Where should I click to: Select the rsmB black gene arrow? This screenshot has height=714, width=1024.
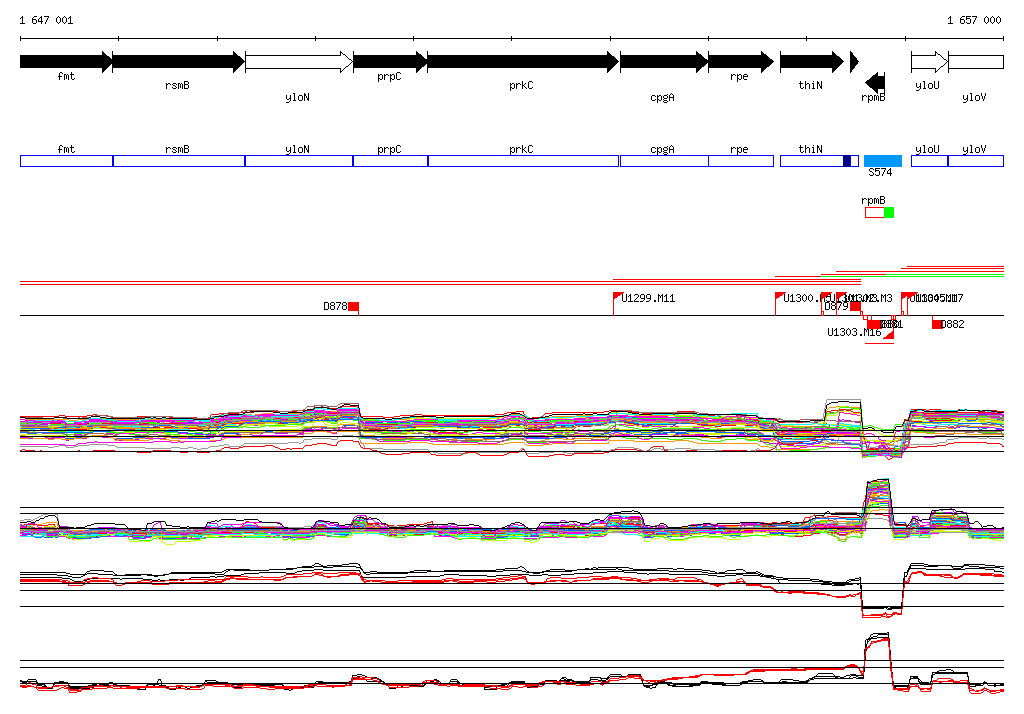[x=178, y=62]
